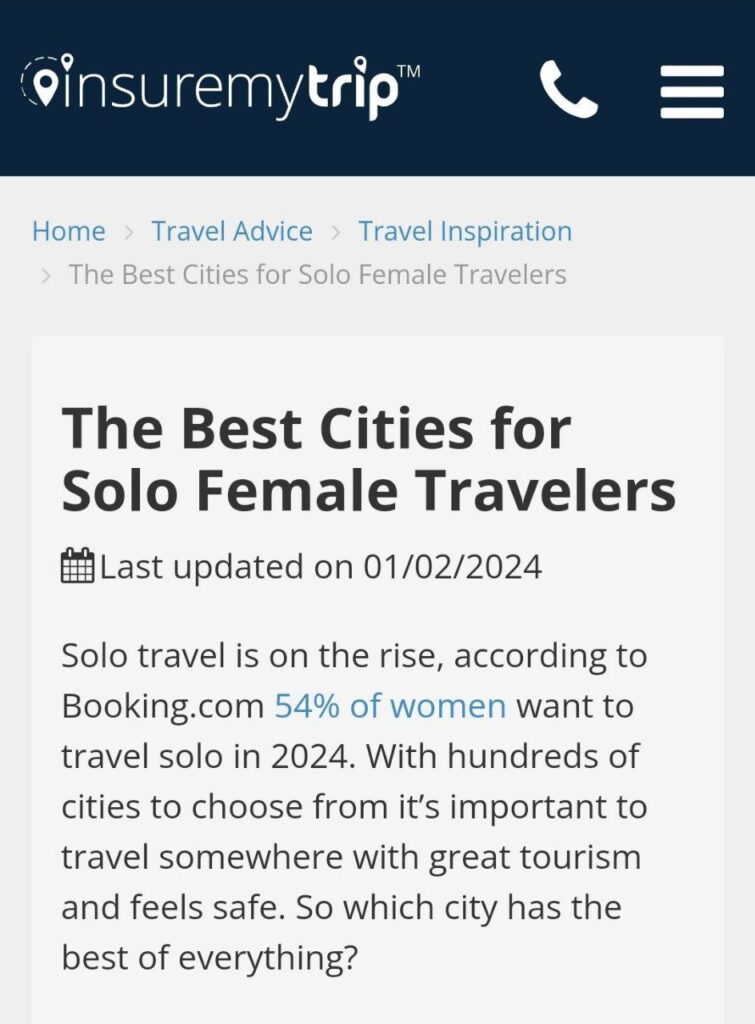Click the insuremytrip logo
The width and height of the screenshot is (755, 1024).
click(x=221, y=88)
